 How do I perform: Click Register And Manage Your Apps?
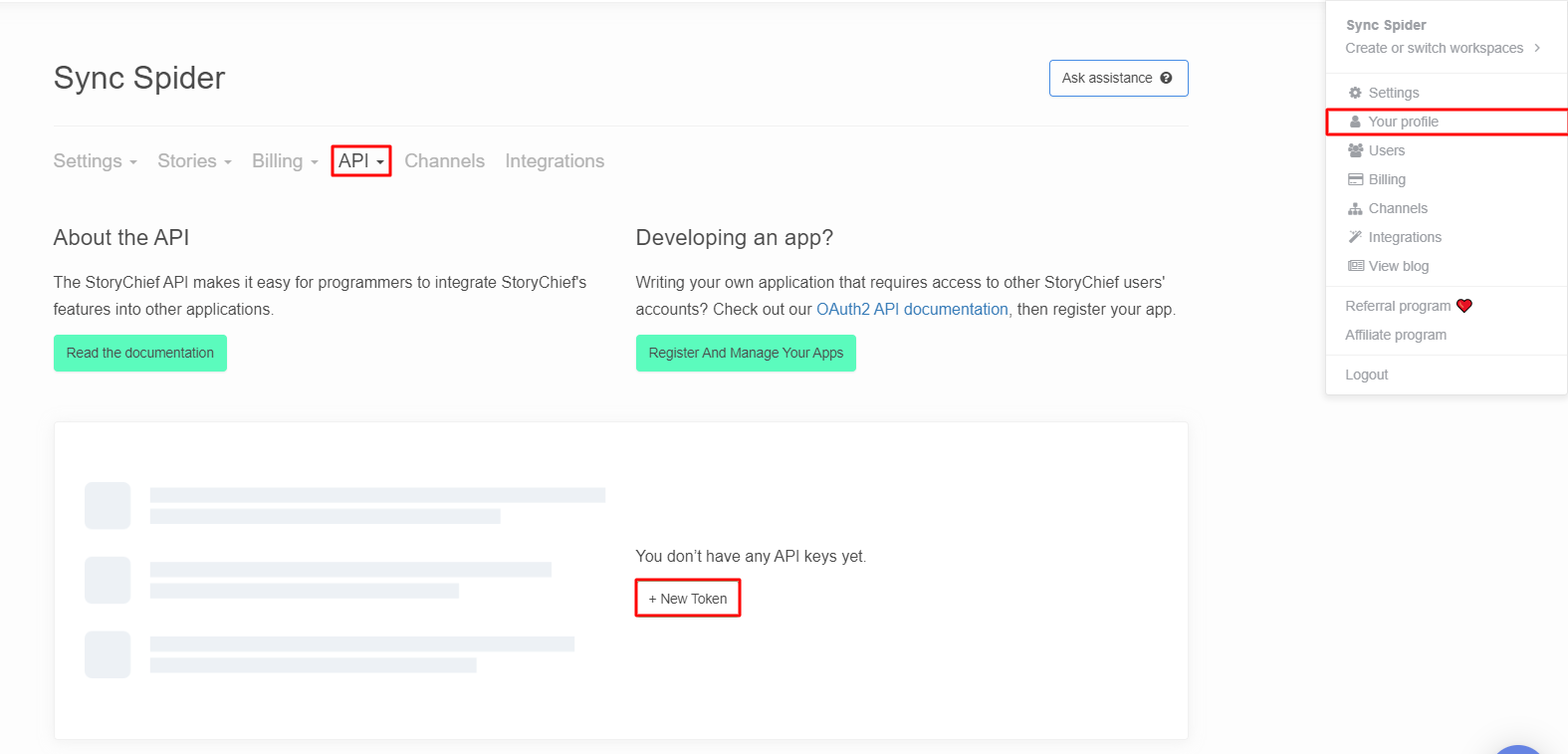[x=746, y=353]
